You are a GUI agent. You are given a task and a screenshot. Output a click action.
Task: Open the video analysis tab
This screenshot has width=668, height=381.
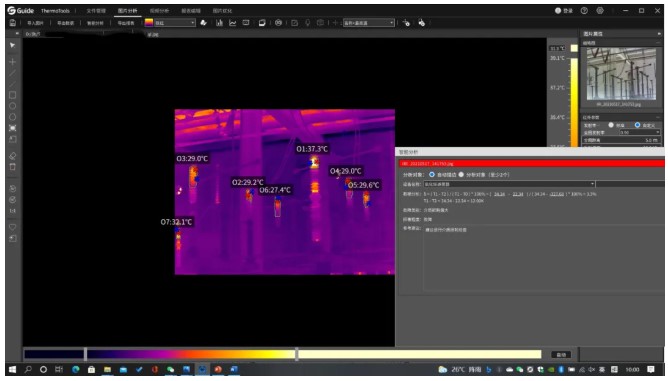[x=159, y=11]
